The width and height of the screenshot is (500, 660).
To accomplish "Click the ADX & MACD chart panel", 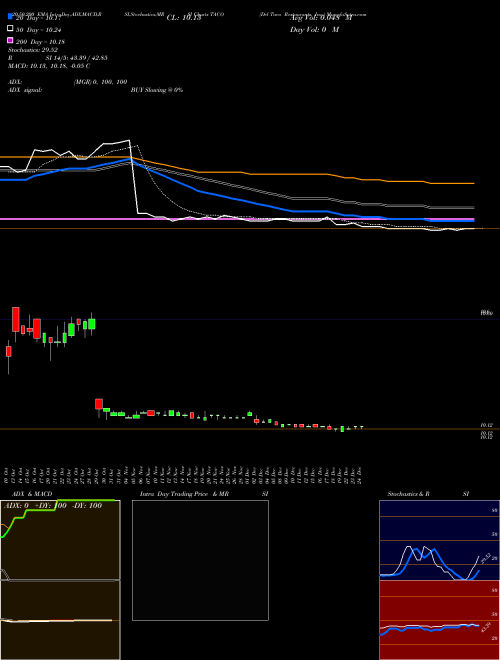I will coord(60,580).
